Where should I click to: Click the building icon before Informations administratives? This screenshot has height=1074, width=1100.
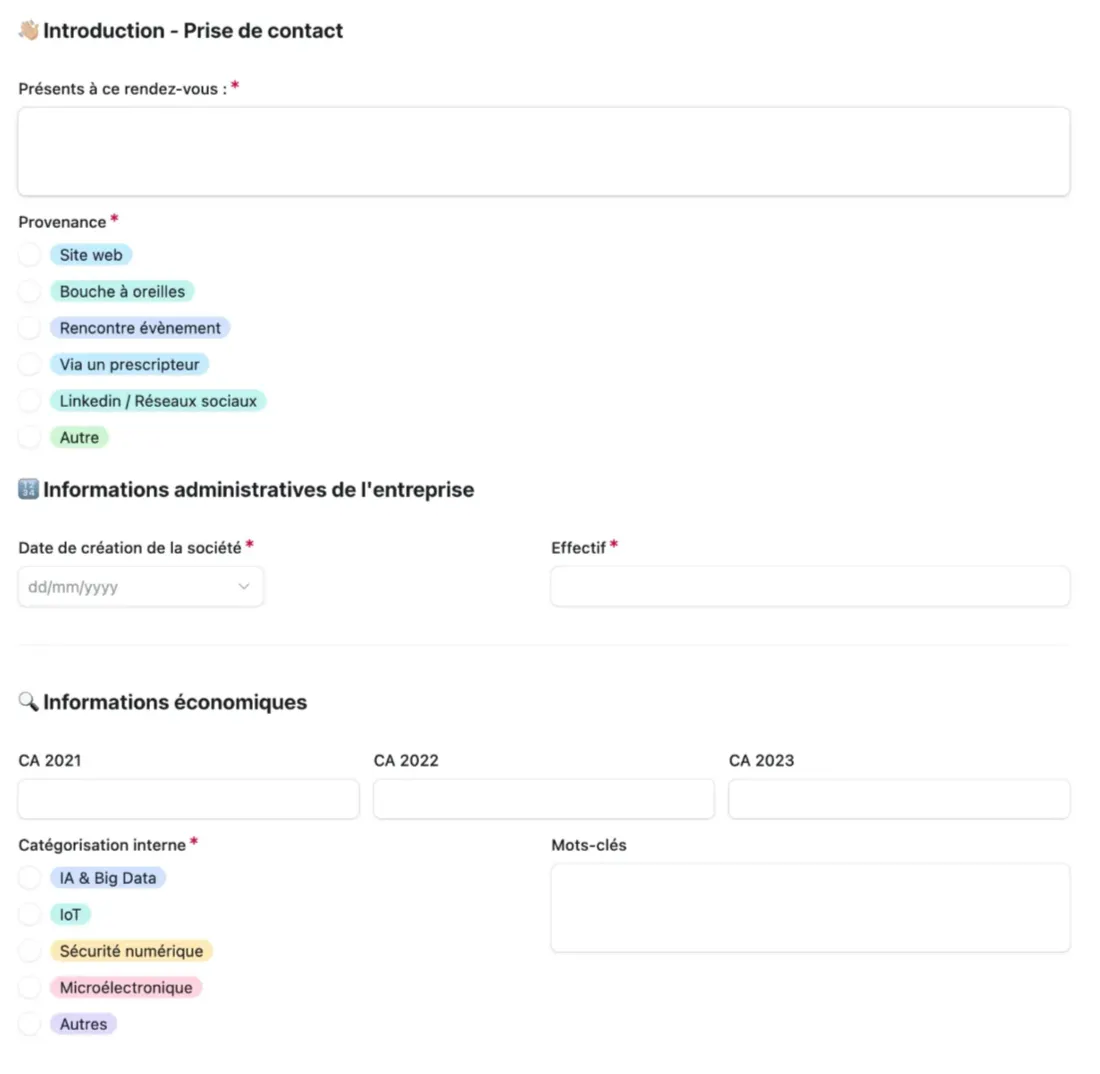(x=29, y=490)
